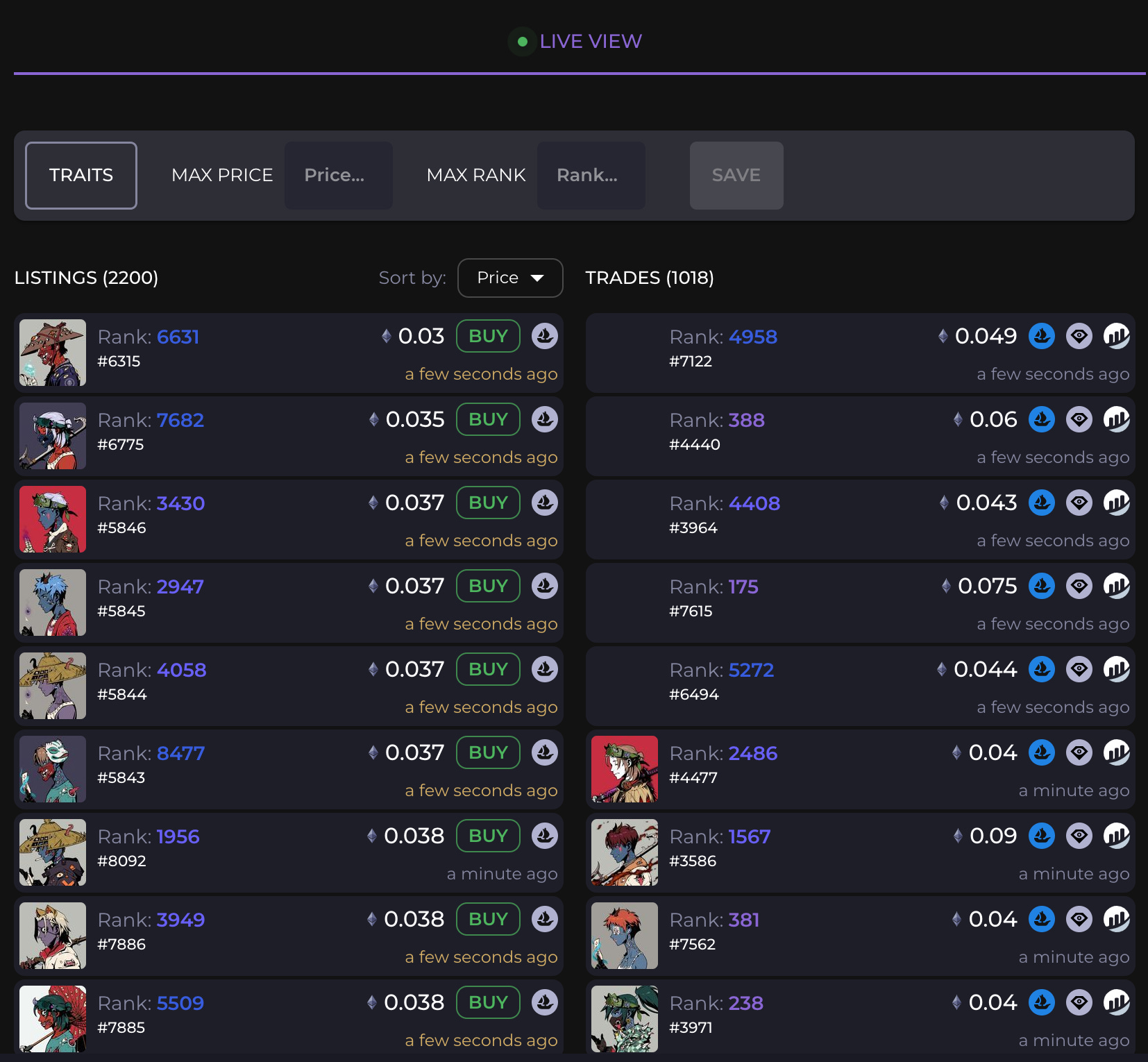This screenshot has width=1148, height=1062.
Task: Buy listing #8092 rank 1956
Action: pyautogui.click(x=488, y=836)
